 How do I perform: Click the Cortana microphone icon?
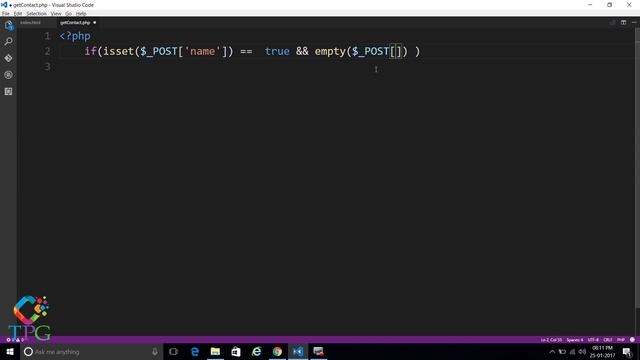(x=155, y=351)
